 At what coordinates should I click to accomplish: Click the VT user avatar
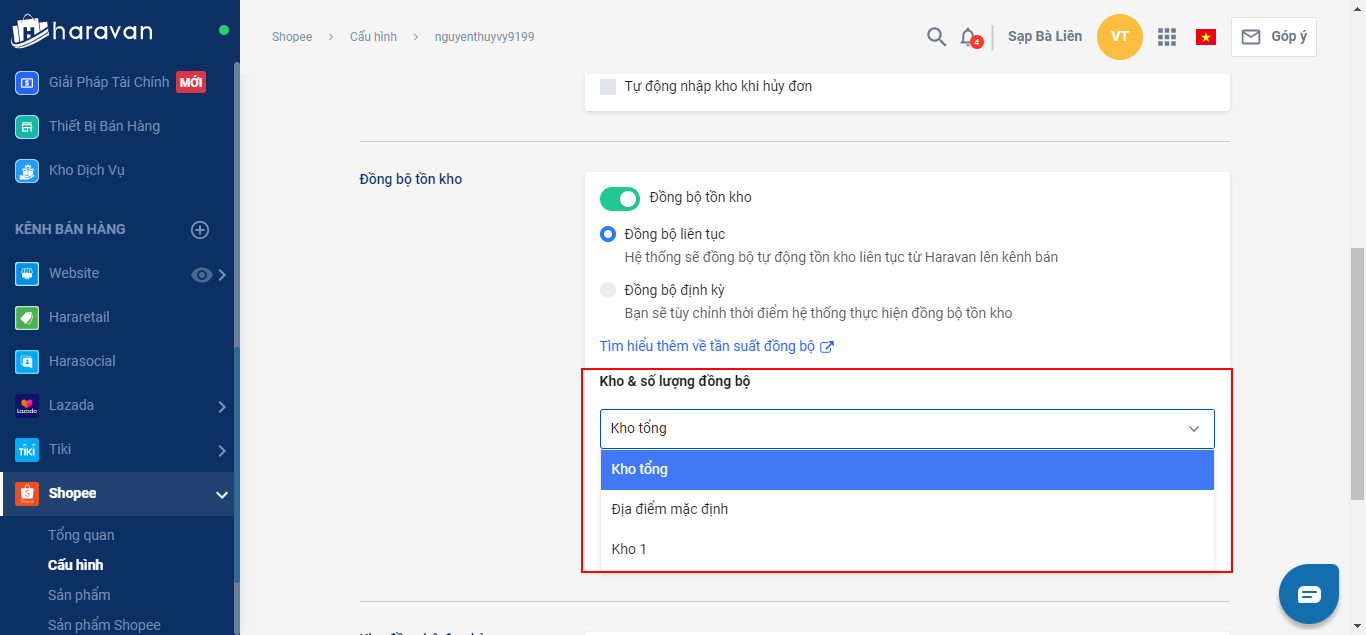1120,37
